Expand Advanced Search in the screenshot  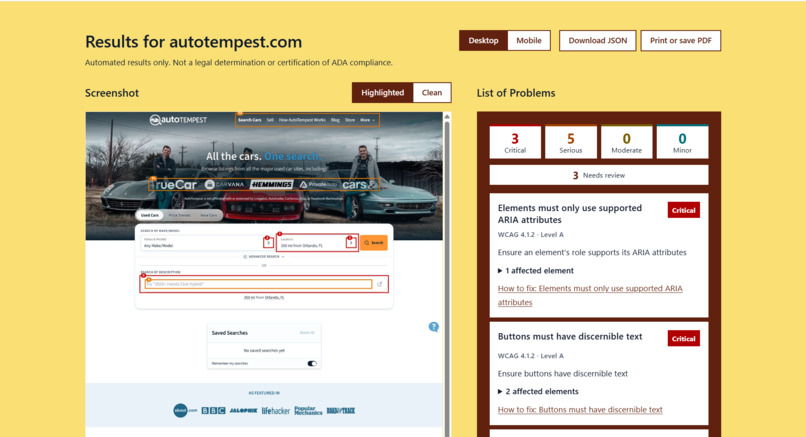point(264,257)
